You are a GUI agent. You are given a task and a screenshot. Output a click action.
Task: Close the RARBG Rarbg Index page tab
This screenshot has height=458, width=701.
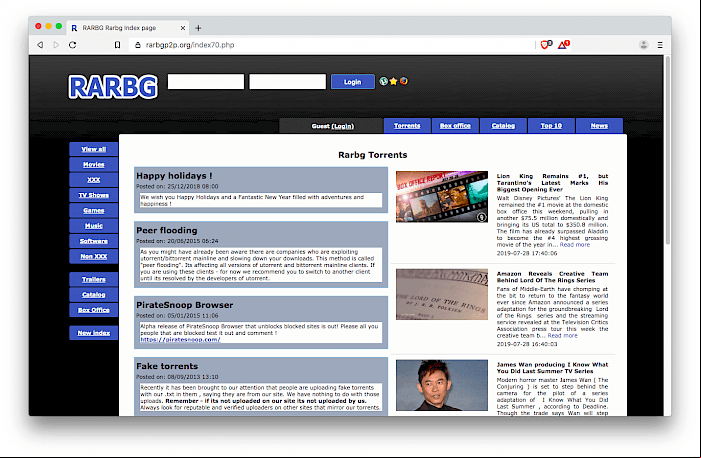coord(183,28)
